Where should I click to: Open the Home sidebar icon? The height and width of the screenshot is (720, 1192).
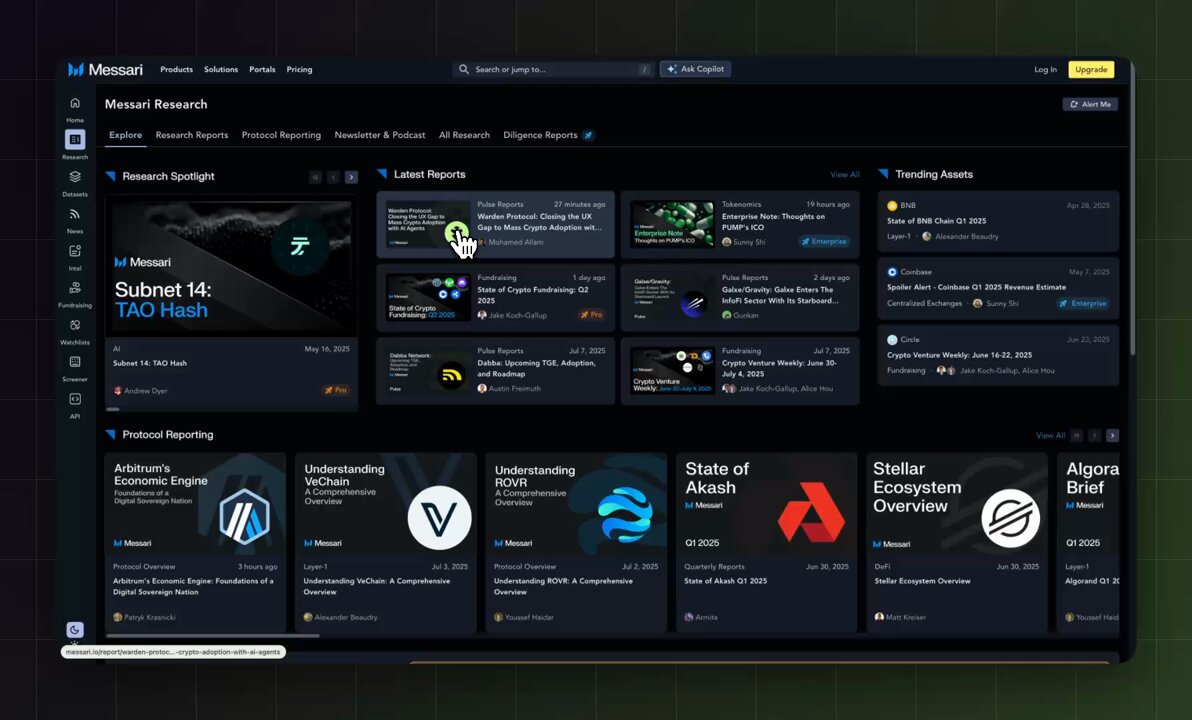coord(74,103)
